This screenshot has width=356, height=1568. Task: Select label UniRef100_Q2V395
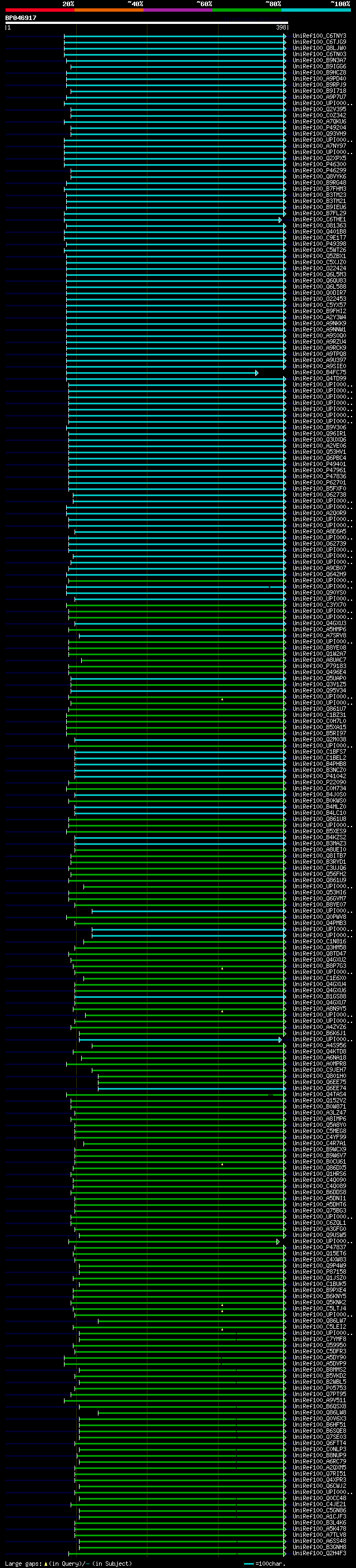(x=319, y=110)
